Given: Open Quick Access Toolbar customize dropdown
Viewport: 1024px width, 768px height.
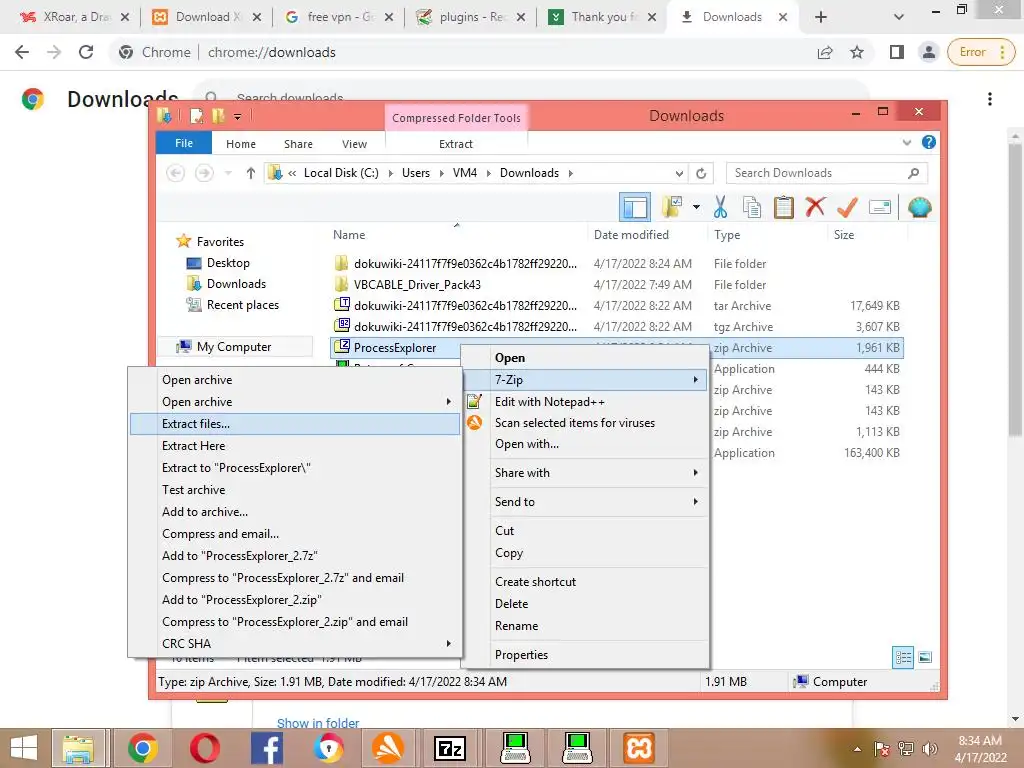Looking at the screenshot, I should pyautogui.click(x=238, y=116).
